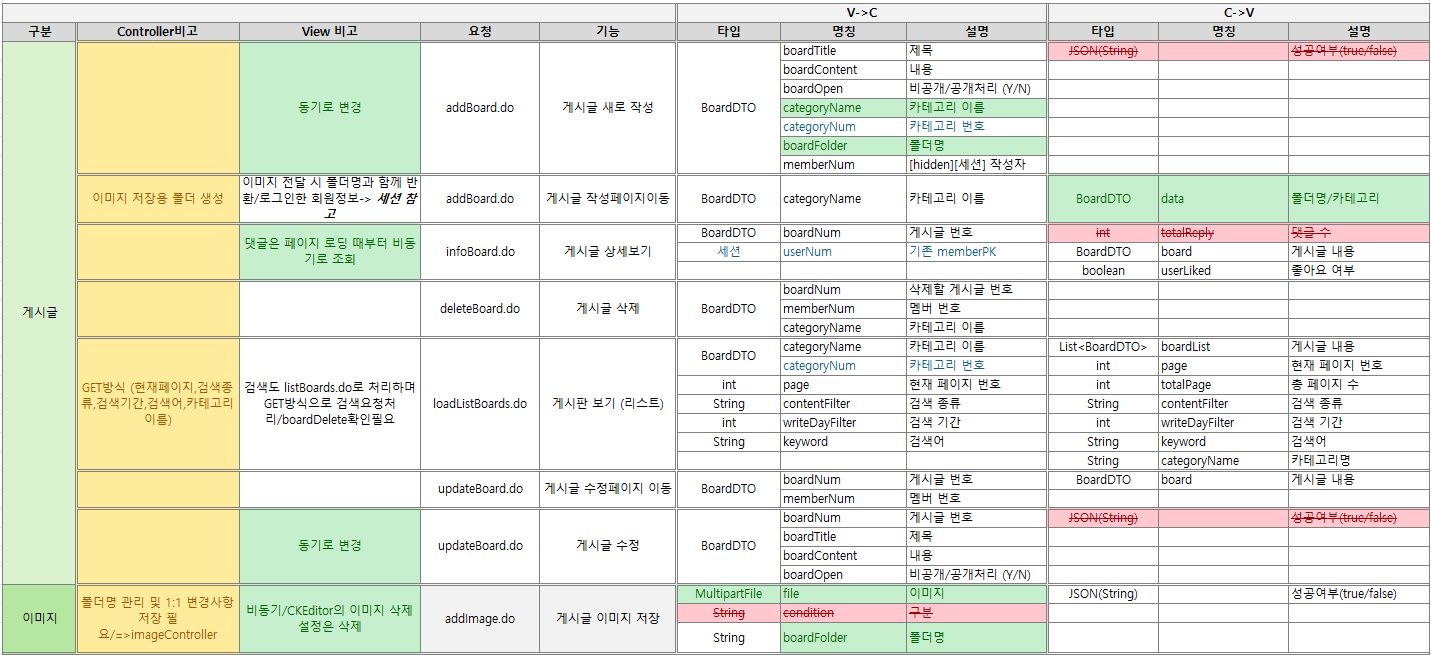Click the 이미지 저장용 폴더 생성 note
1431x655 pixels.
(158, 199)
